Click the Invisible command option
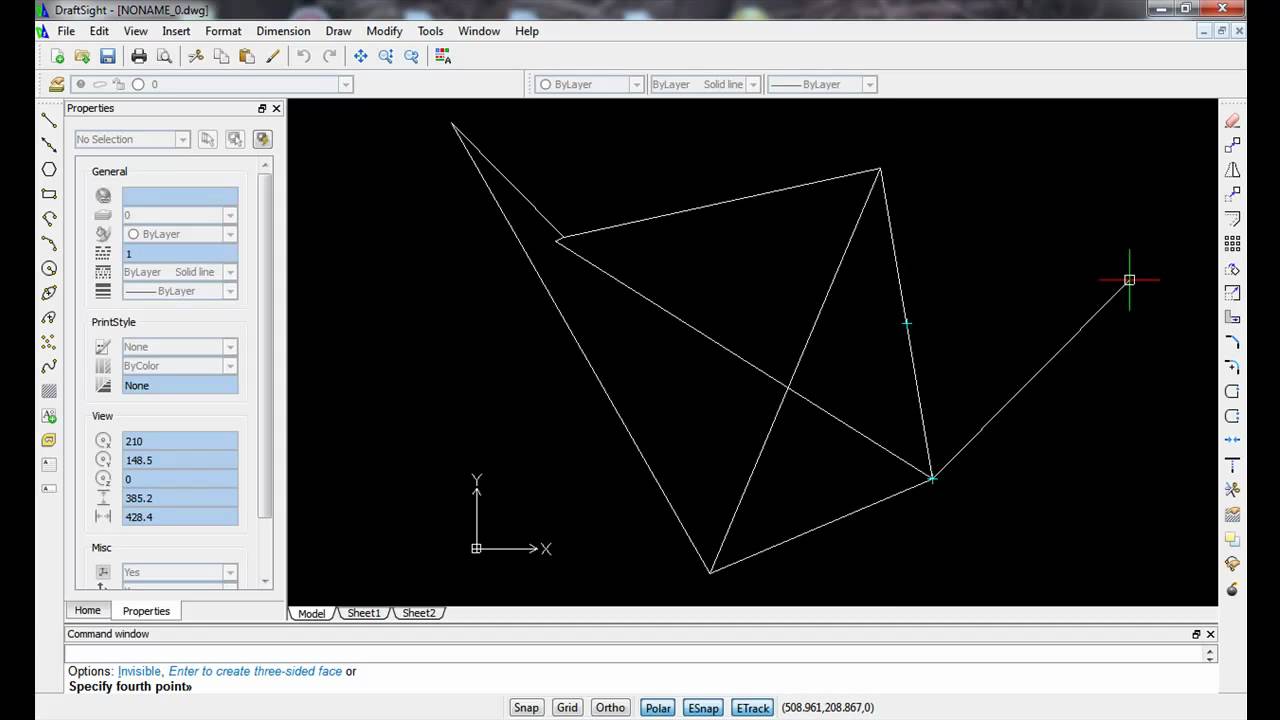 point(139,671)
